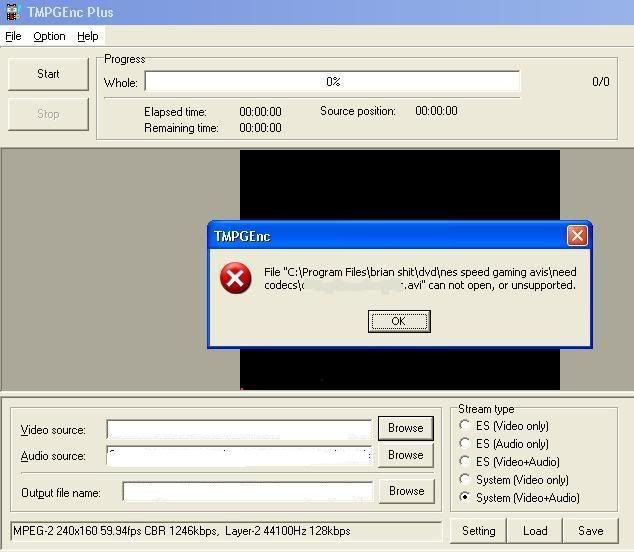The height and width of the screenshot is (552, 634).
Task: Select ES (Audio only) stream type
Action: tap(504, 444)
